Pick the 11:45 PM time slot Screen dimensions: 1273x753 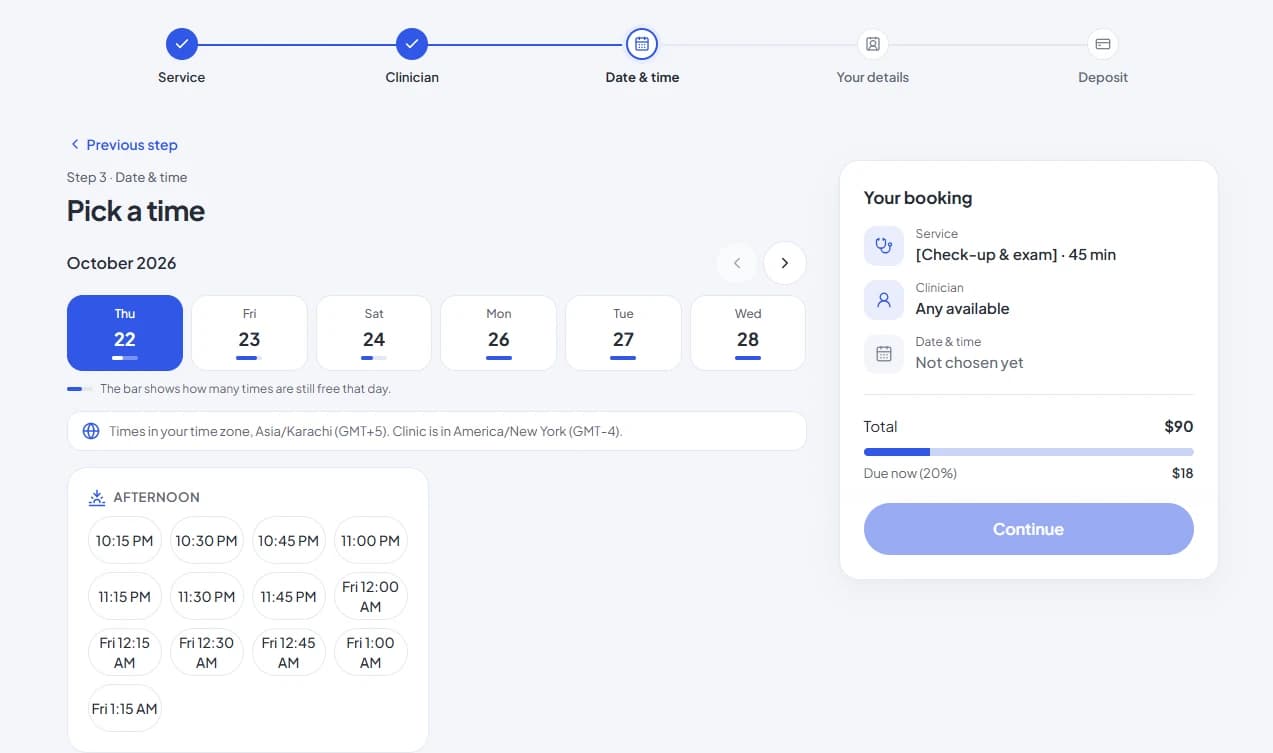[289, 597]
